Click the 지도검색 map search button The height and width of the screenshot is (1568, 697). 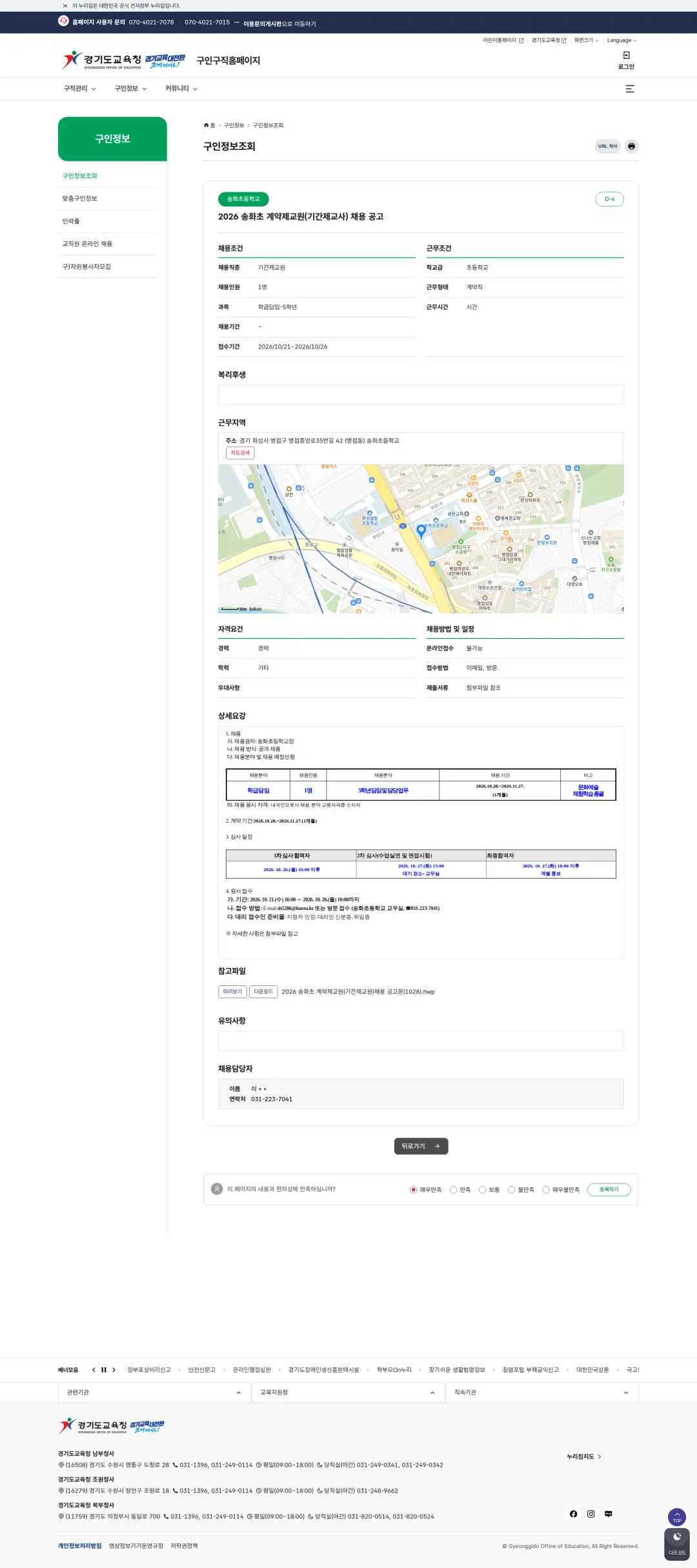(240, 453)
